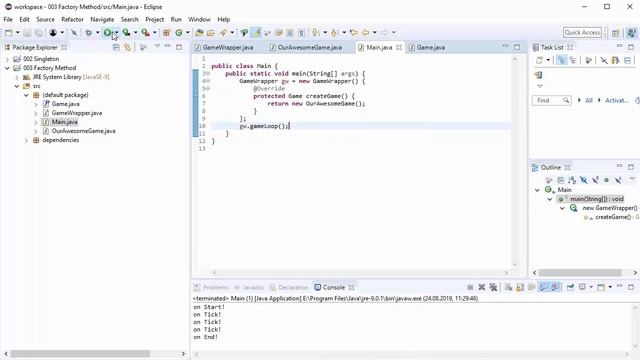Click the Last Edit Location icon

[x=354, y=33]
